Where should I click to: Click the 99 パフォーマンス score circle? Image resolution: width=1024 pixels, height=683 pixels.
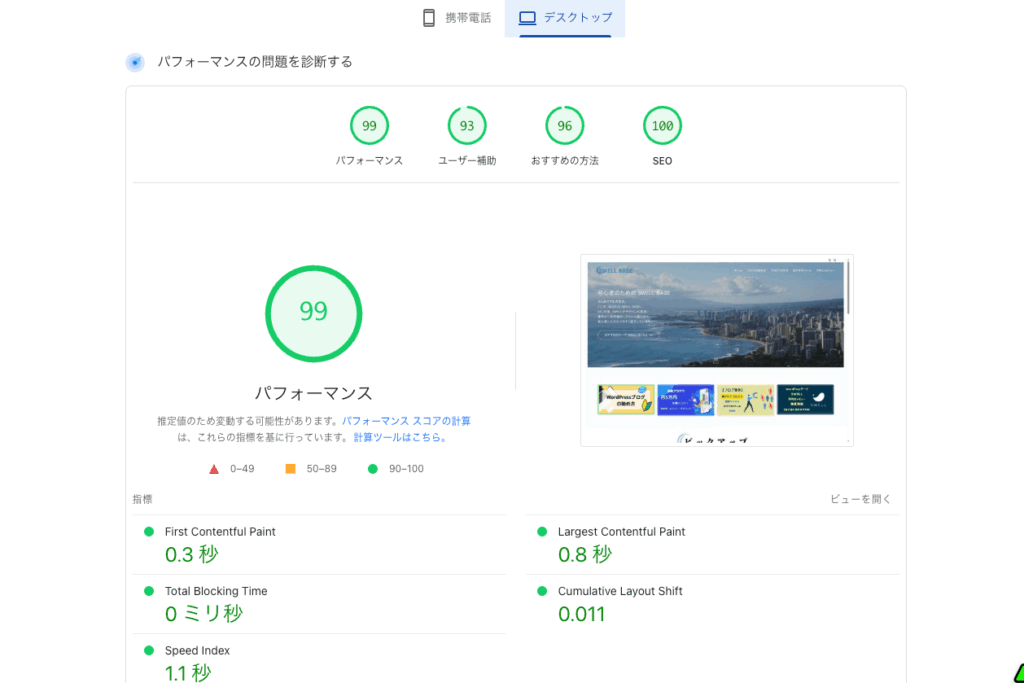pyautogui.click(x=369, y=125)
